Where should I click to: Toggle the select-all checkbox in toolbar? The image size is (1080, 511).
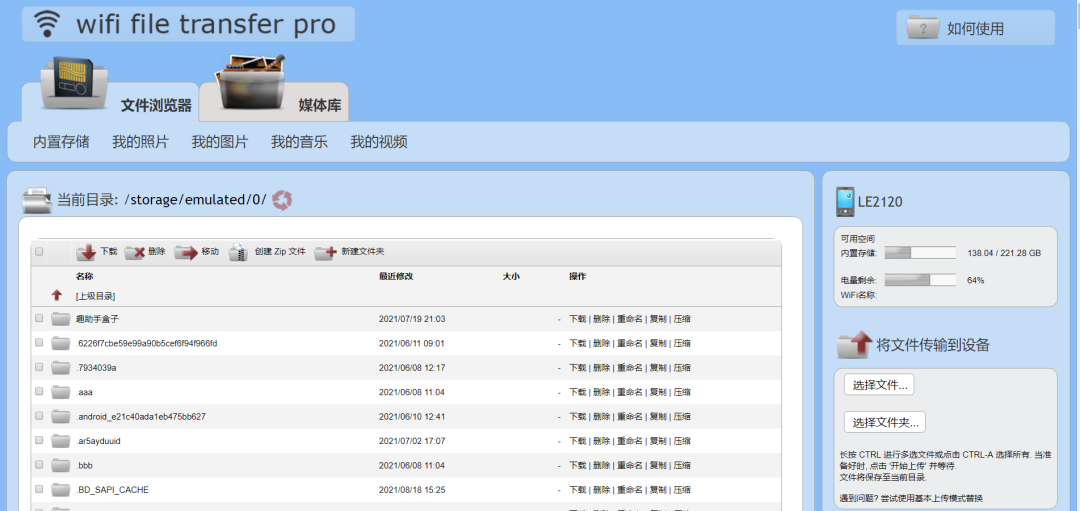coord(39,252)
